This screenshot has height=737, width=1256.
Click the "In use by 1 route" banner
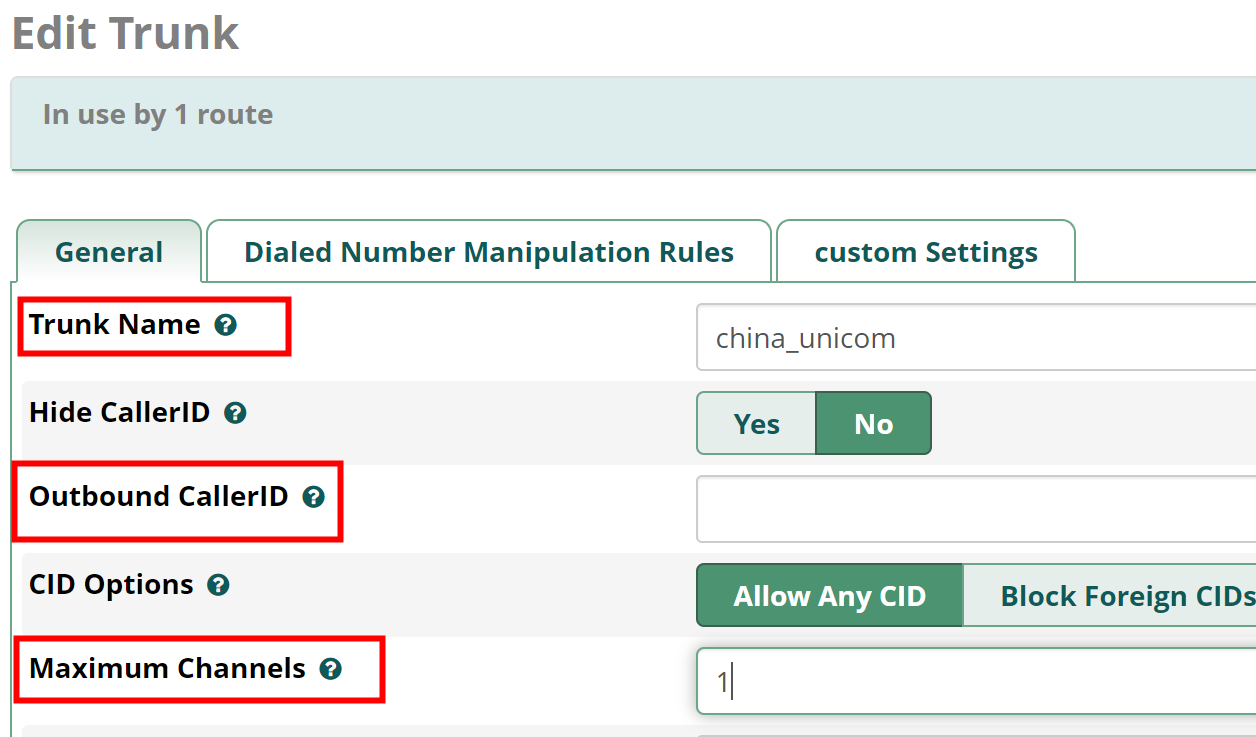pos(633,123)
